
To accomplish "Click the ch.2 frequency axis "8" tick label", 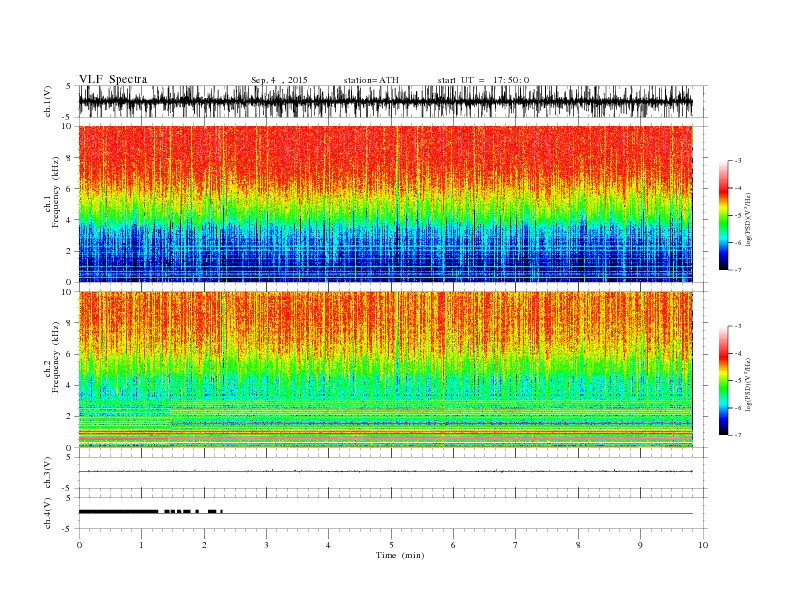I will point(70,323).
